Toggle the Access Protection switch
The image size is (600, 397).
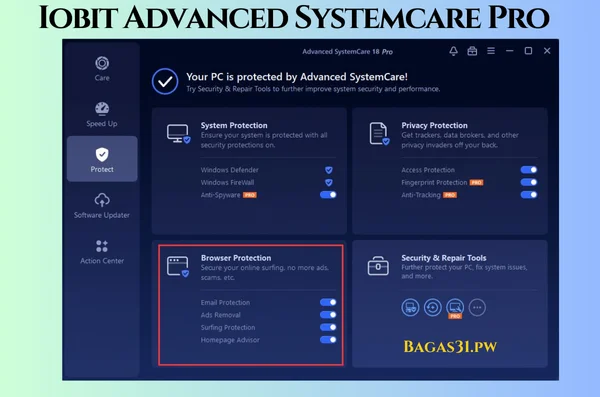click(x=529, y=170)
